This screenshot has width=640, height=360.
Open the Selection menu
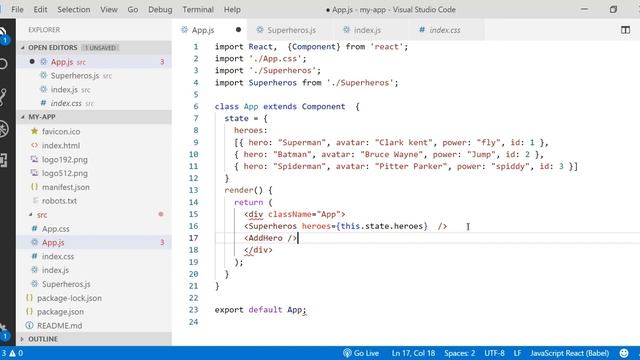pyautogui.click(x=73, y=9)
